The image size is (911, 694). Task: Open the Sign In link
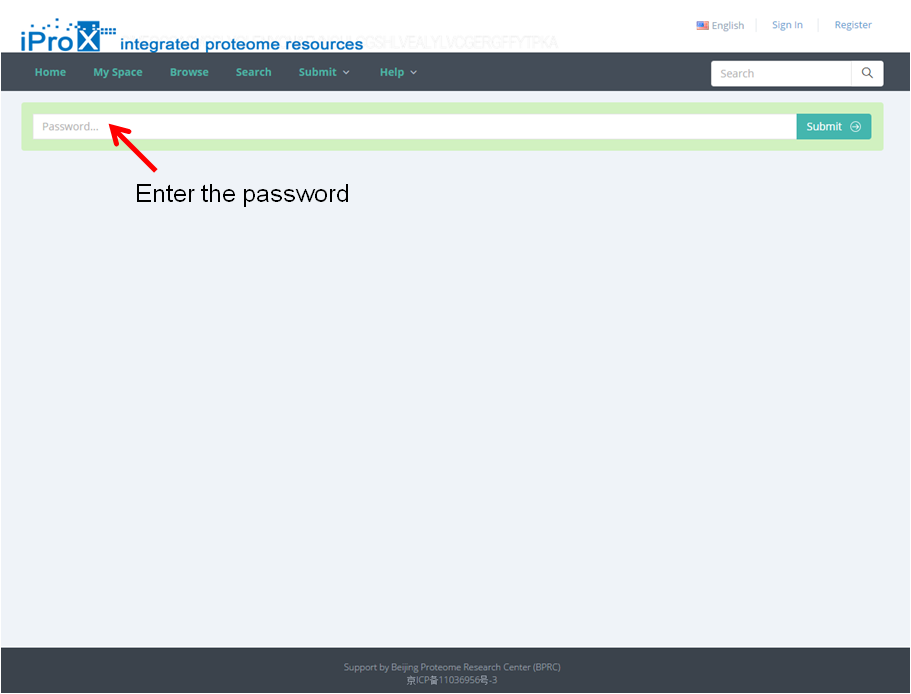click(787, 24)
